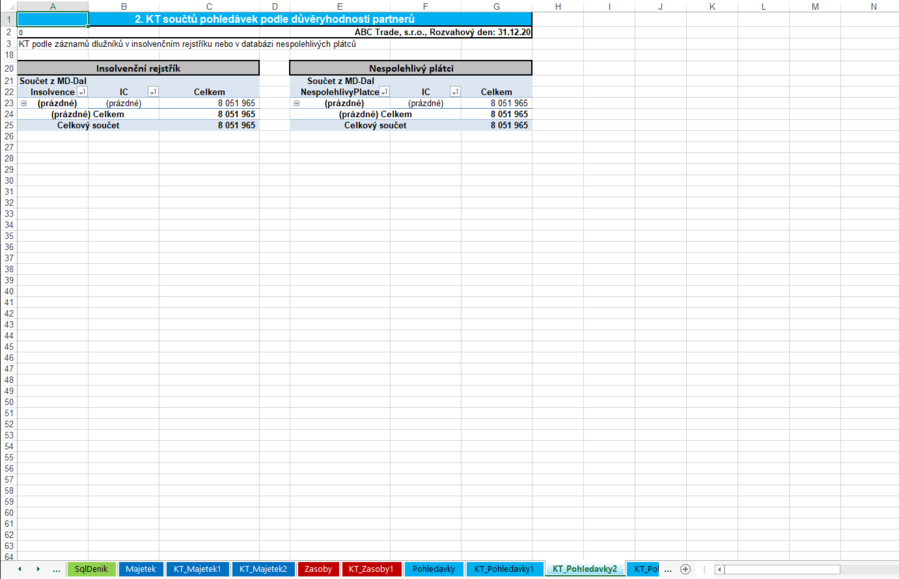This screenshot has height=579, width=899.
Task: Switch to the Majetek sheet tab
Action: click(x=141, y=569)
